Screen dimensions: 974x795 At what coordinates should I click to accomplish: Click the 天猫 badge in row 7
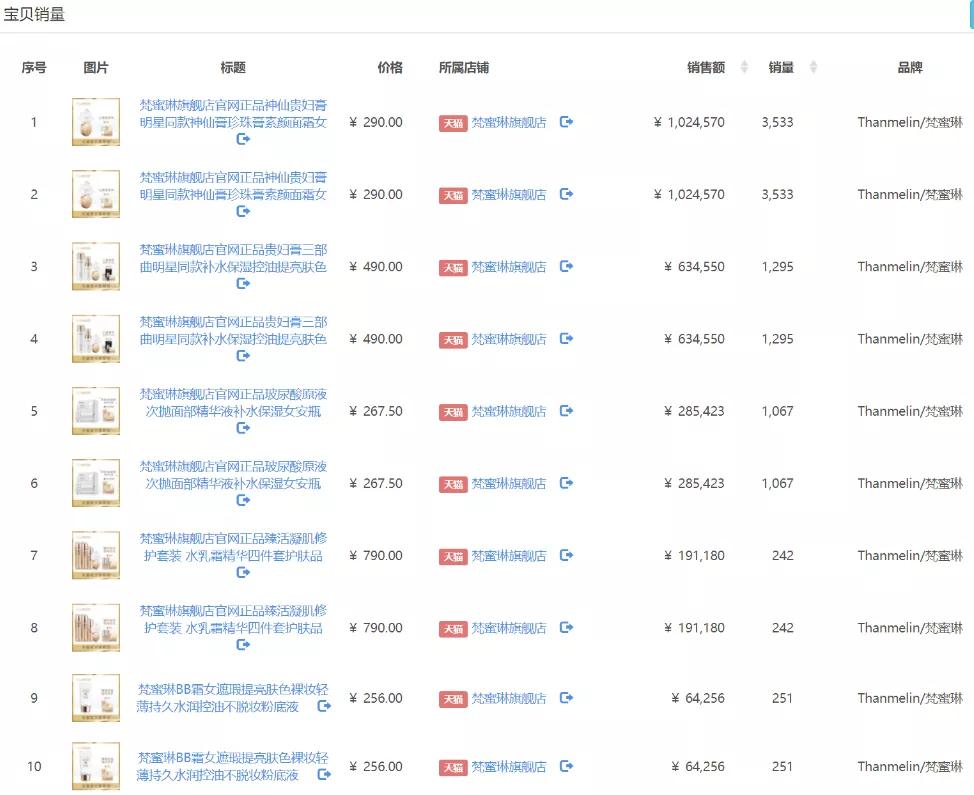(453, 556)
